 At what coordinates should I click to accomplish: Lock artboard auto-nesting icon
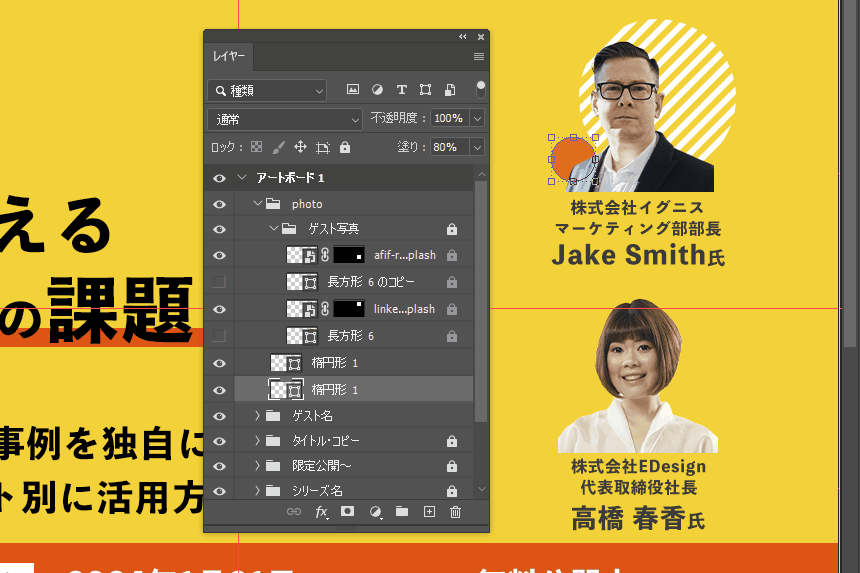(322, 147)
